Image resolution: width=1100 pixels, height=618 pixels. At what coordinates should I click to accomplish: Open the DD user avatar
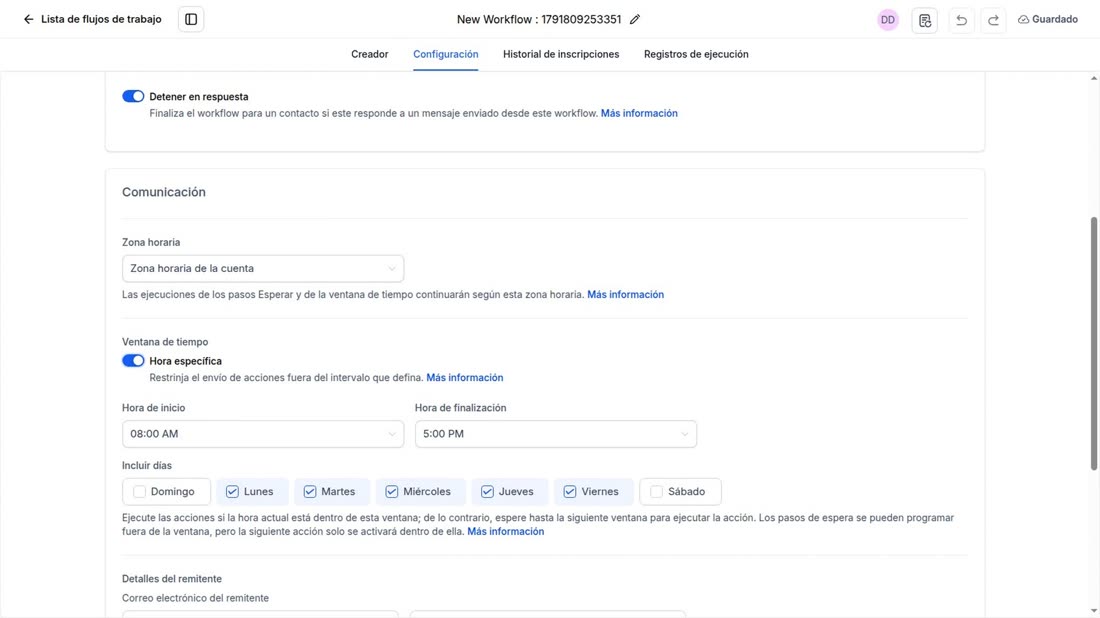[887, 20]
